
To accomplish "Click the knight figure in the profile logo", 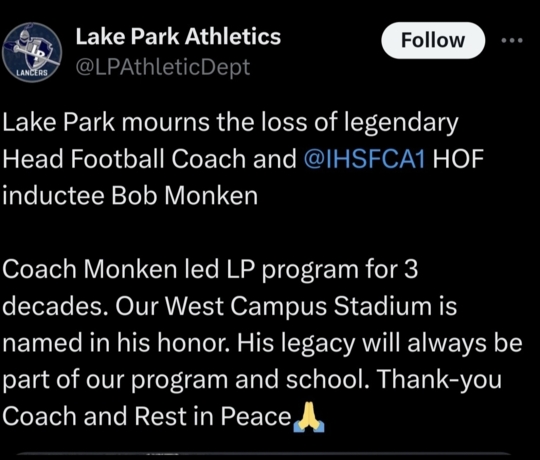I will click(x=22, y=39).
